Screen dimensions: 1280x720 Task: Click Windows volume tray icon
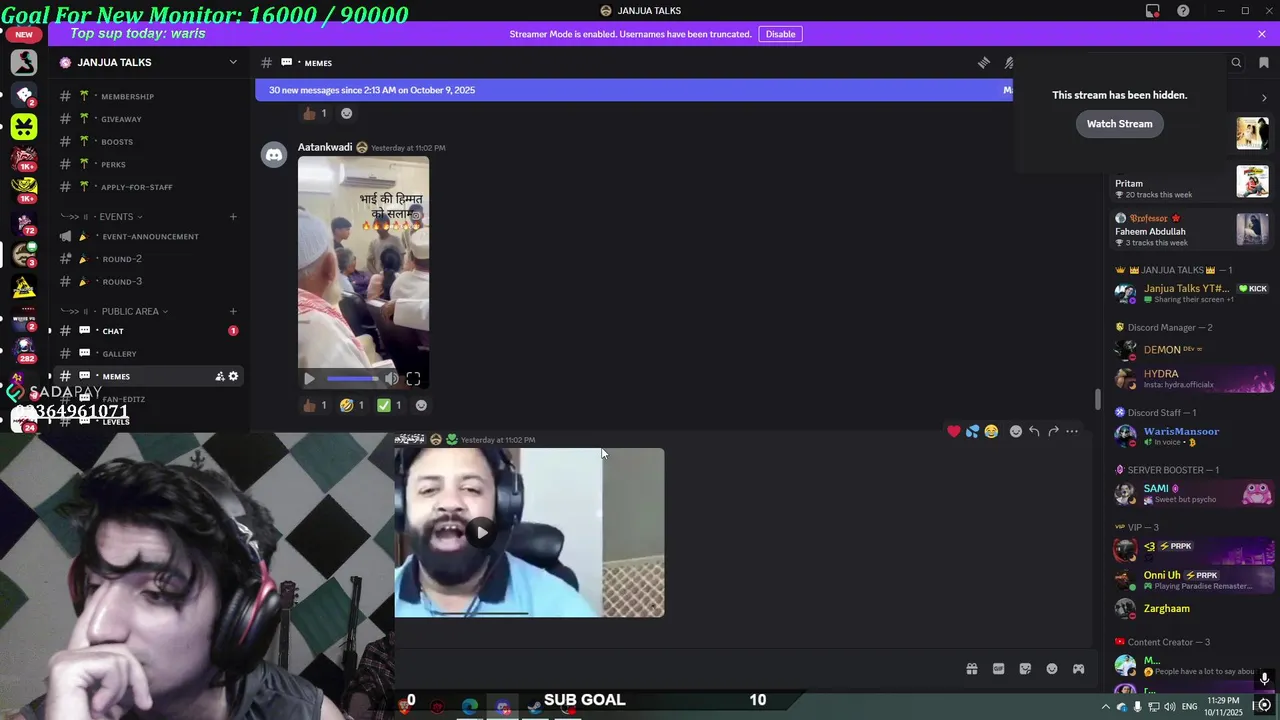tap(1170, 707)
